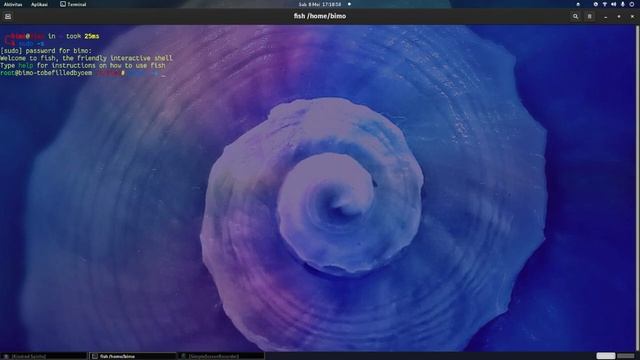
Task: Open the power menu icon
Action: [x=631, y=4]
